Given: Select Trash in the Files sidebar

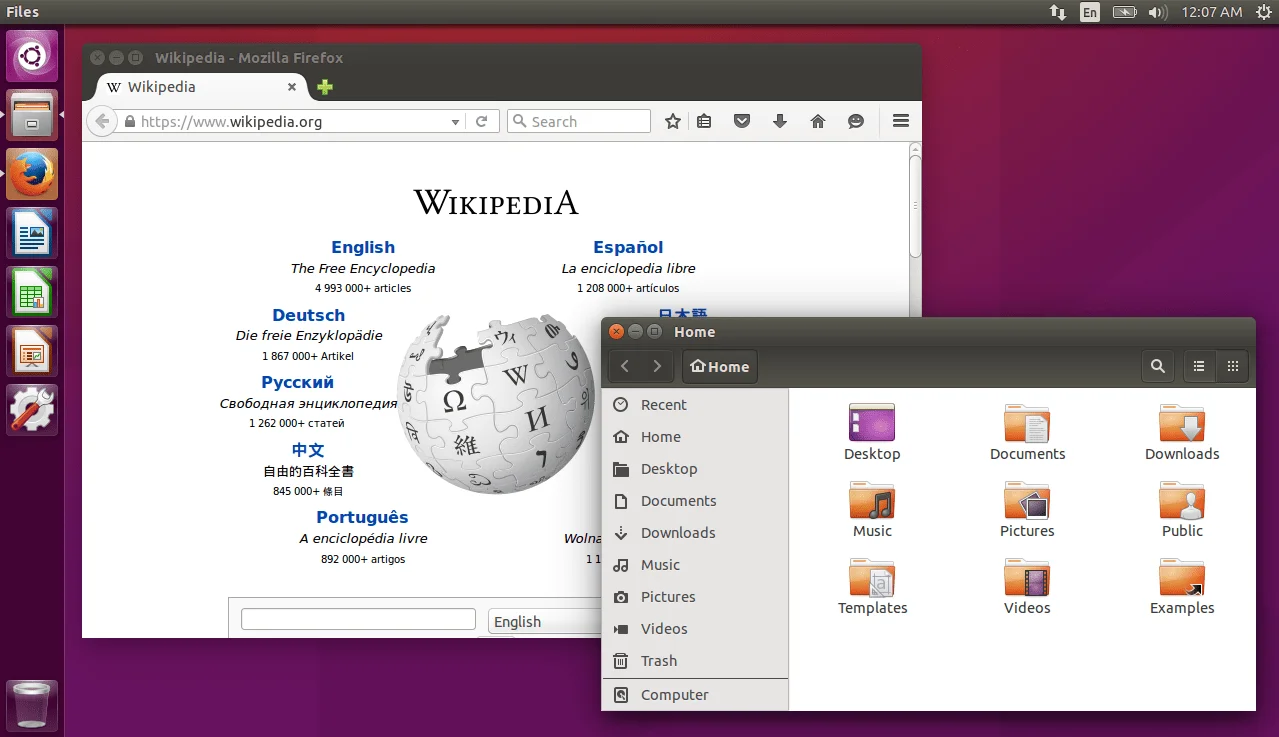Looking at the screenshot, I should pos(658,661).
